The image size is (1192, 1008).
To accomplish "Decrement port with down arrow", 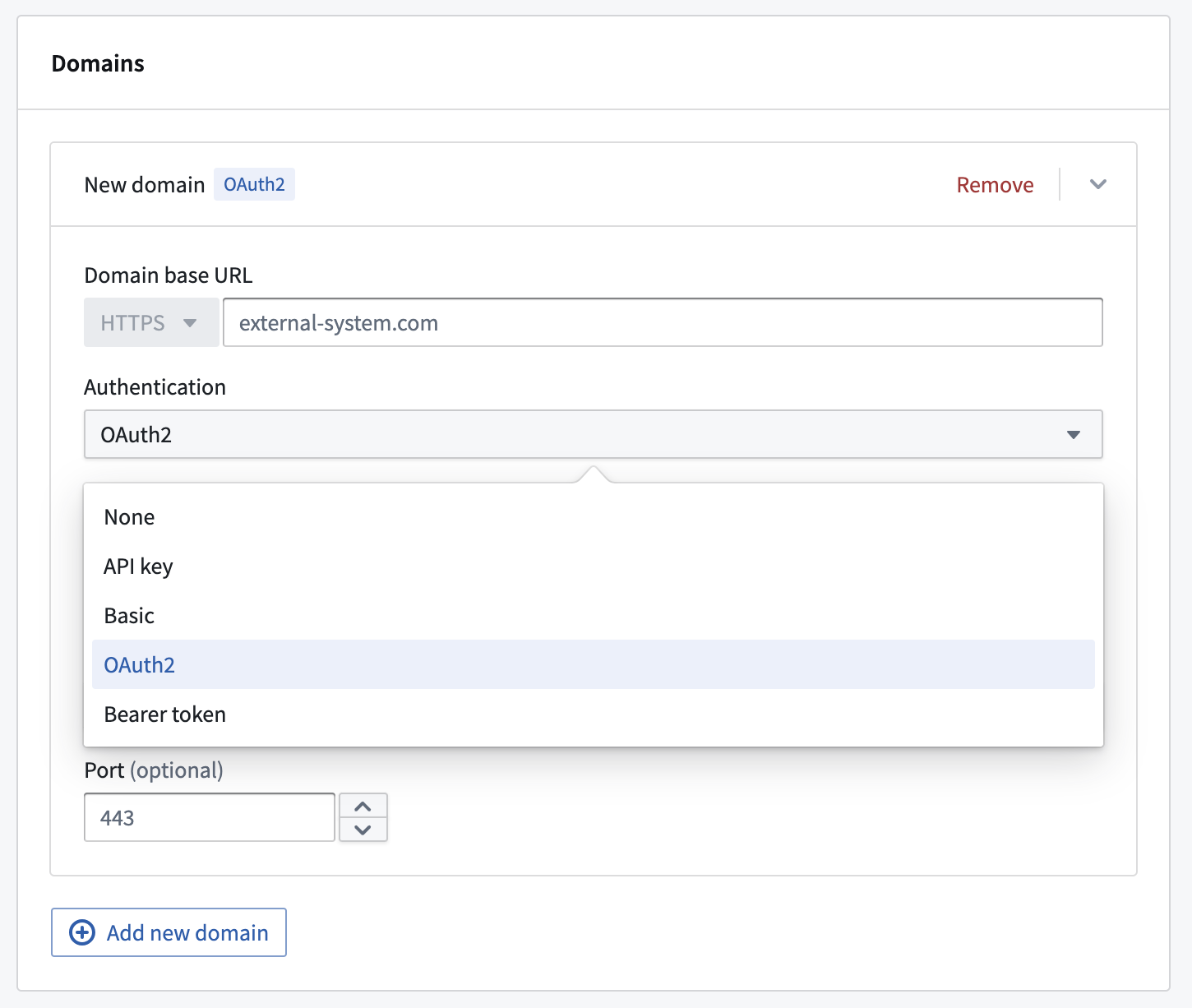I will 363,830.
